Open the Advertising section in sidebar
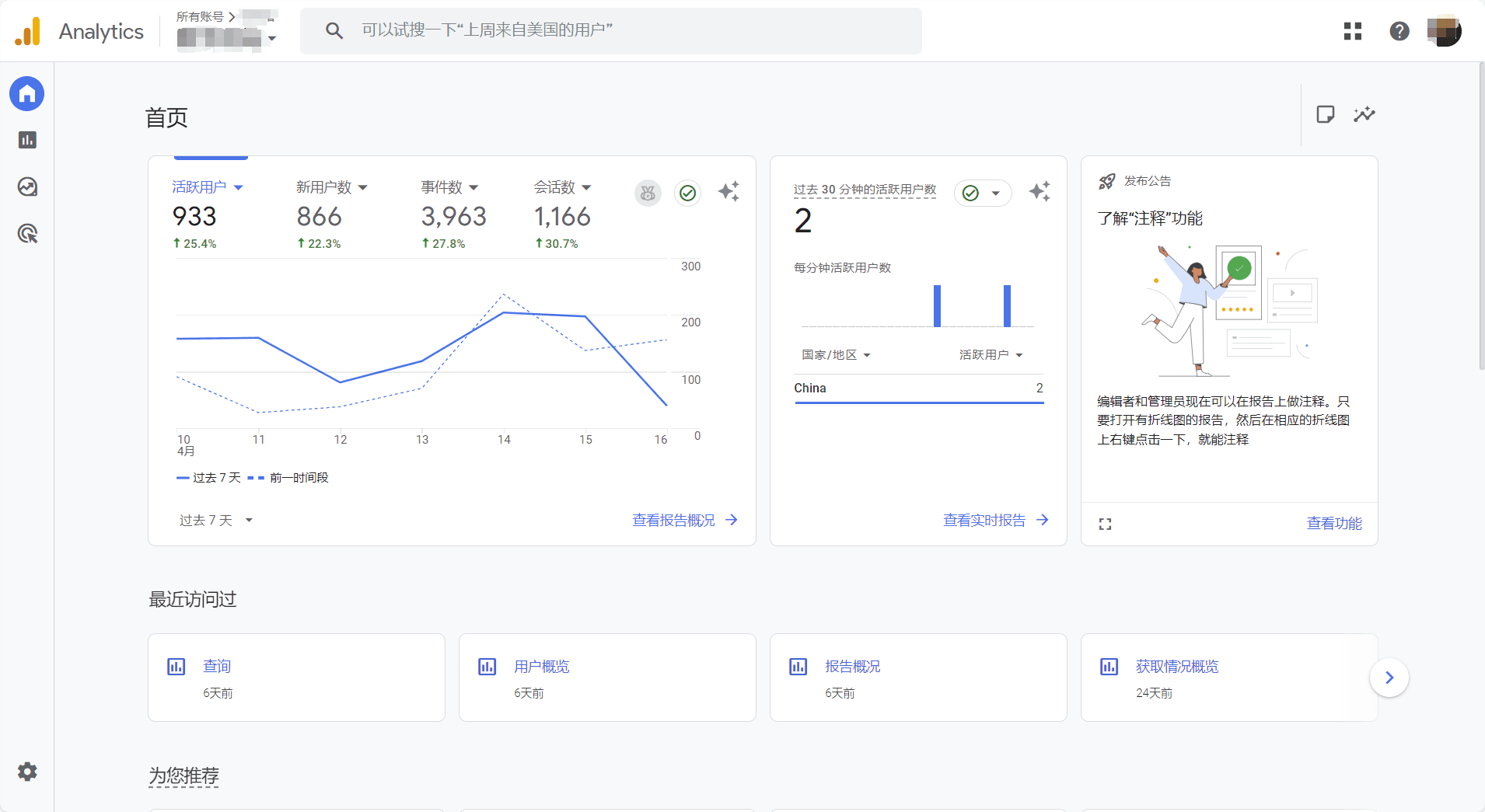The image size is (1485, 812). coord(27,233)
